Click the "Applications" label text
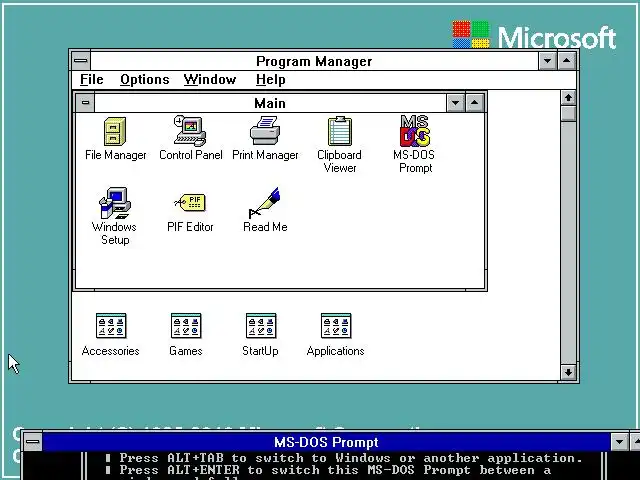Screen dimensions: 640x480 (x=336, y=351)
